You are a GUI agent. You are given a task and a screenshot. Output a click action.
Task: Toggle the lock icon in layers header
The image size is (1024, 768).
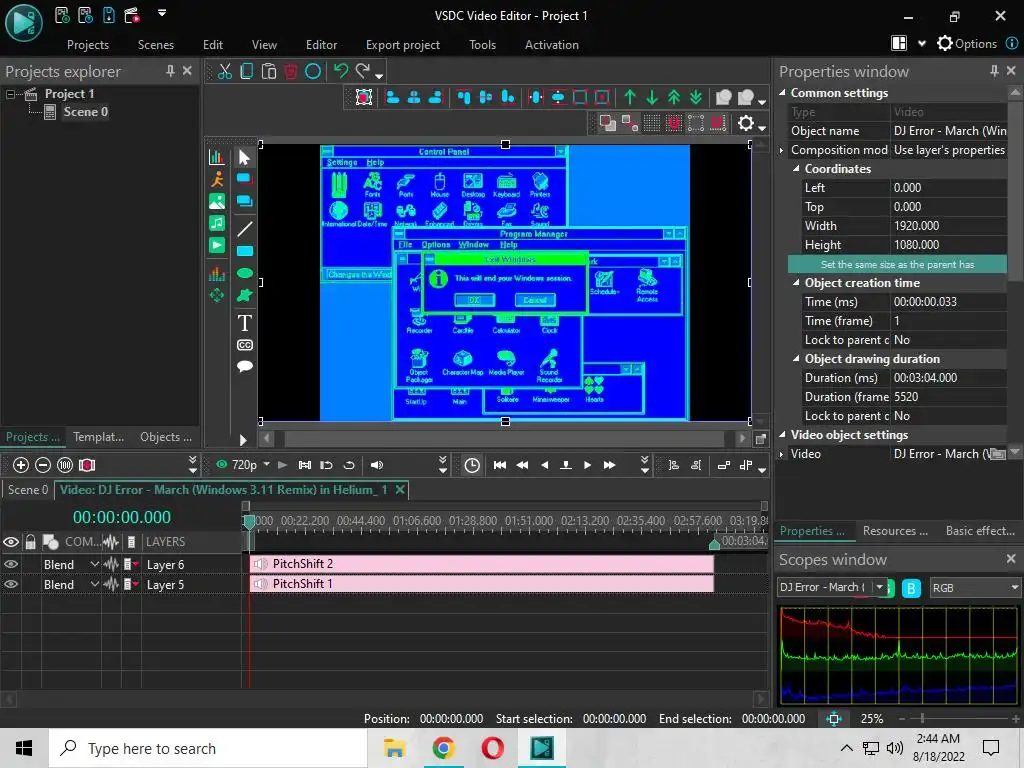pos(30,541)
